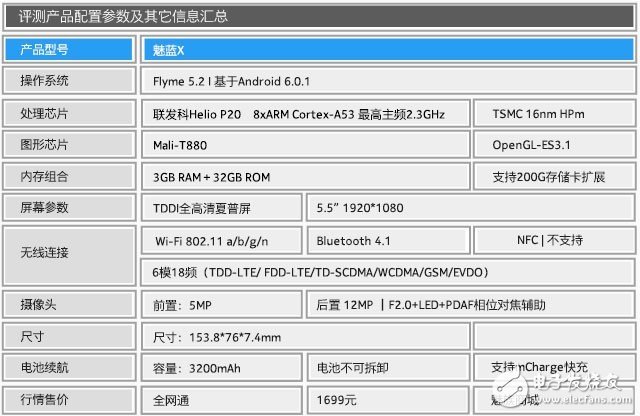The image size is (640, 416).
Task: Select the 处理芯片 row label
Action: (x=69, y=114)
